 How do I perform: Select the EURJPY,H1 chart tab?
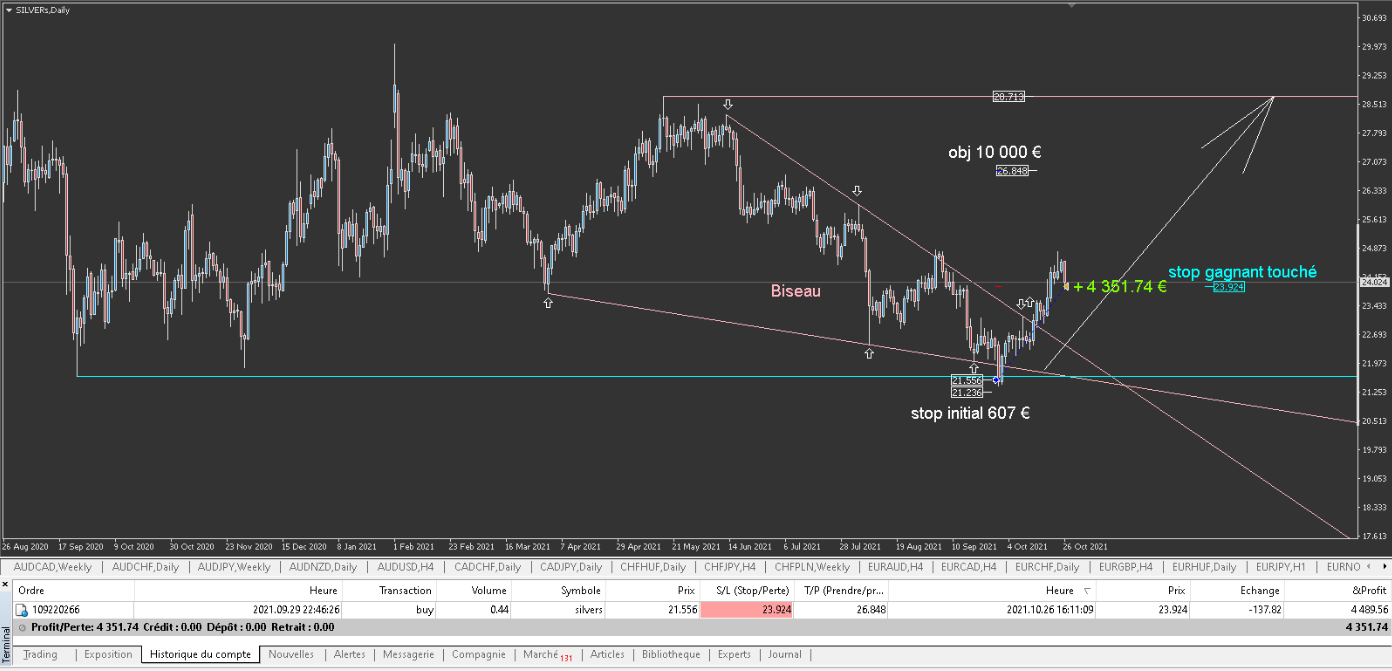click(1281, 567)
